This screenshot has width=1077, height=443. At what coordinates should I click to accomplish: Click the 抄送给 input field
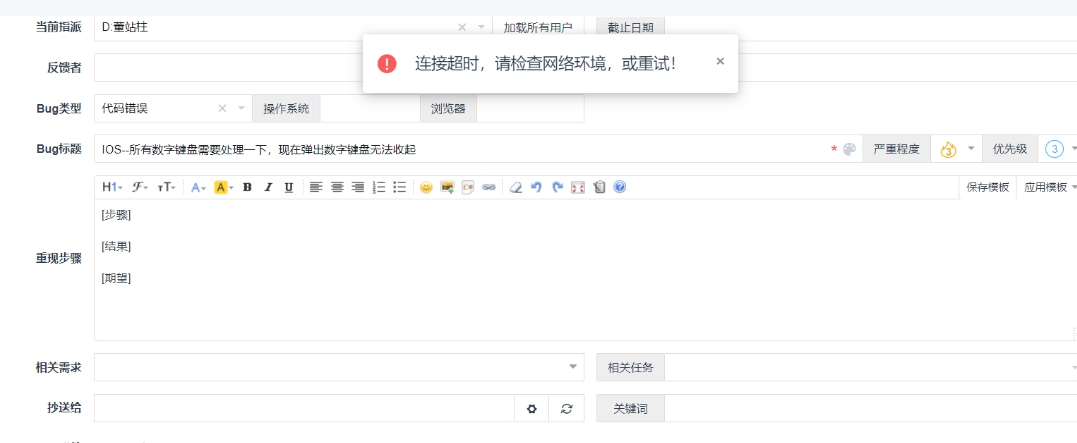304,408
